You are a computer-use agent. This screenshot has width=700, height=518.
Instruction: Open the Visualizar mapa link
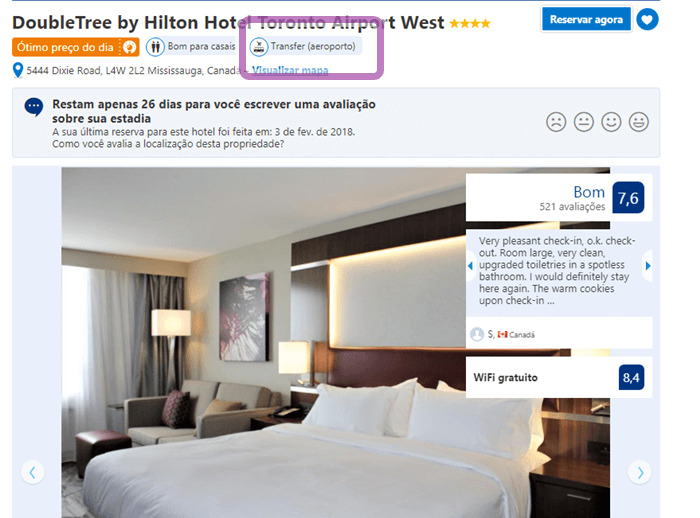[290, 71]
